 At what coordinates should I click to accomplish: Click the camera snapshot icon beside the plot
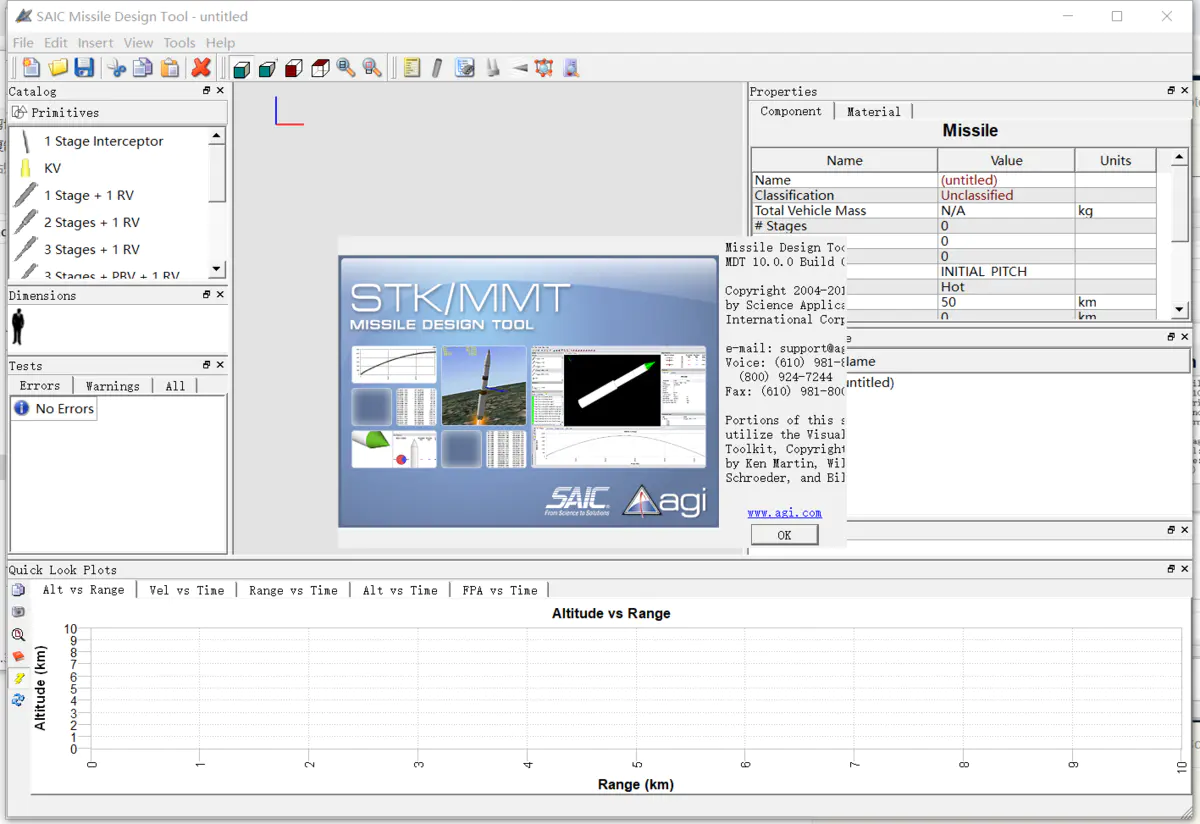18,611
